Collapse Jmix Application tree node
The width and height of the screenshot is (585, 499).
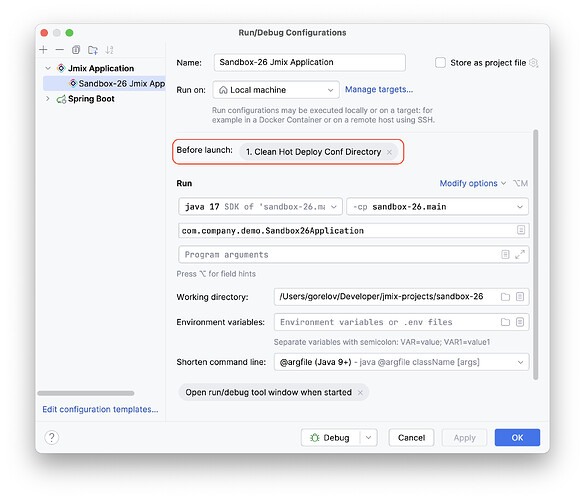(x=48, y=68)
